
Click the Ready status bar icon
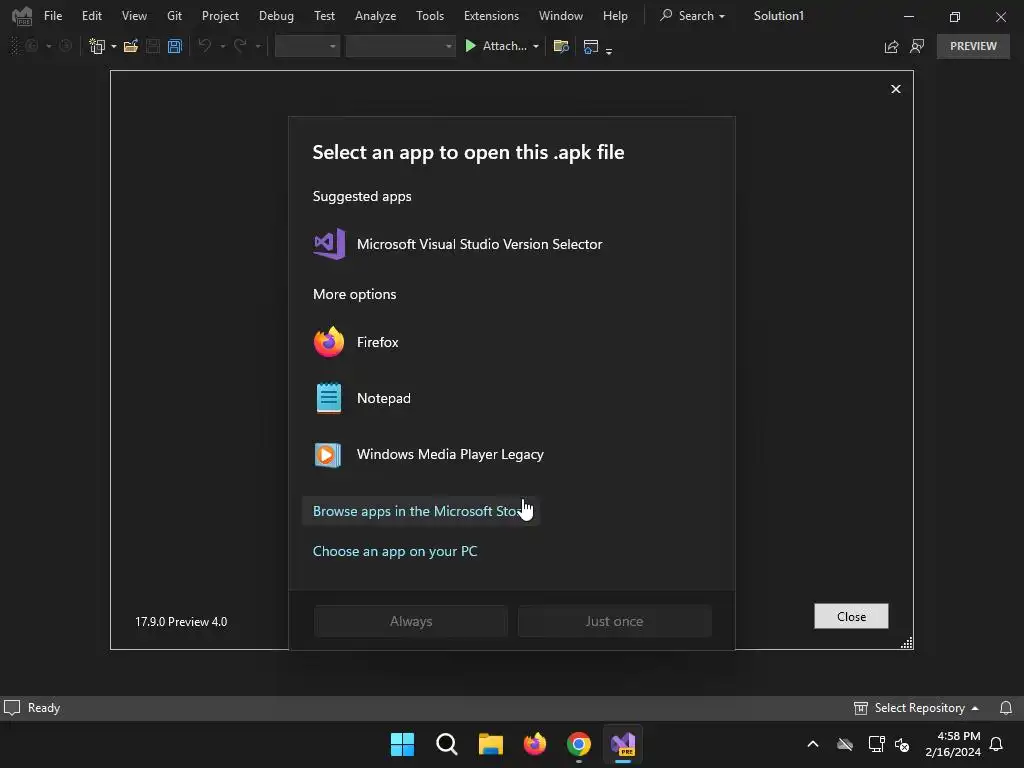click(12, 708)
